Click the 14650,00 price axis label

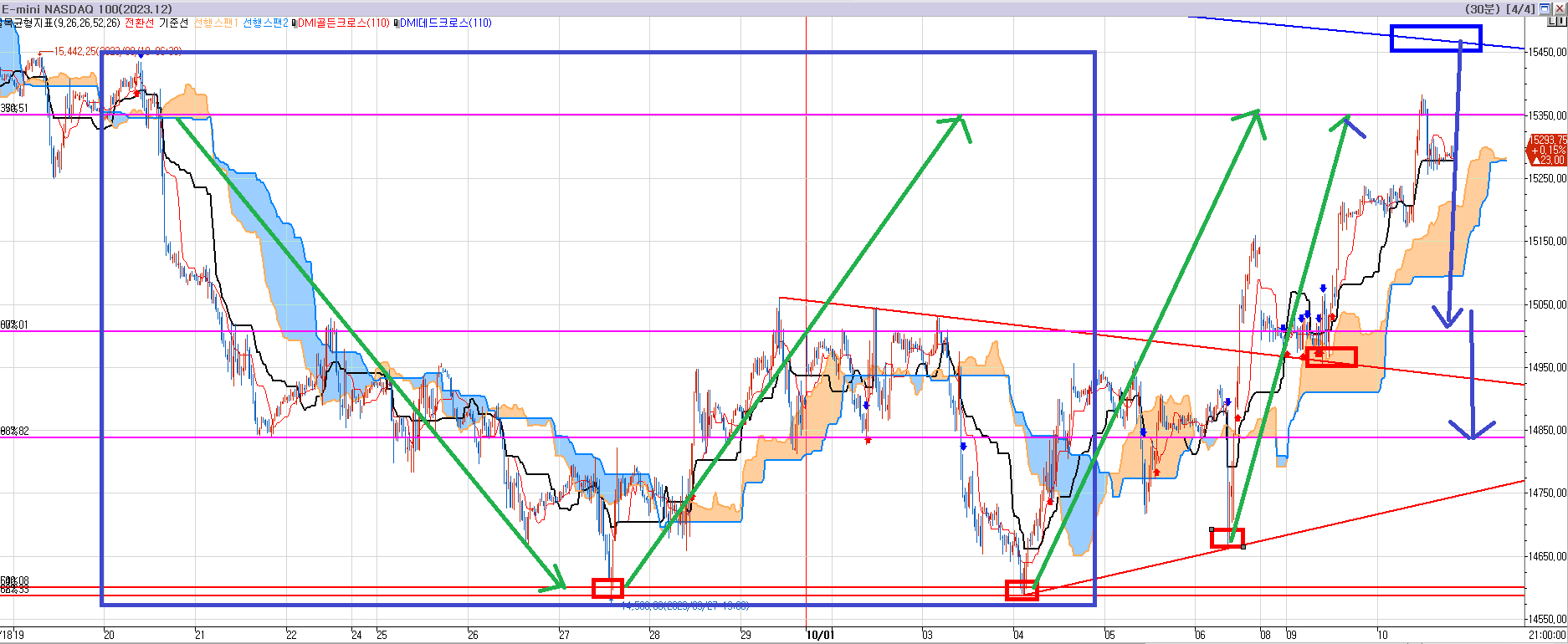1548,556
